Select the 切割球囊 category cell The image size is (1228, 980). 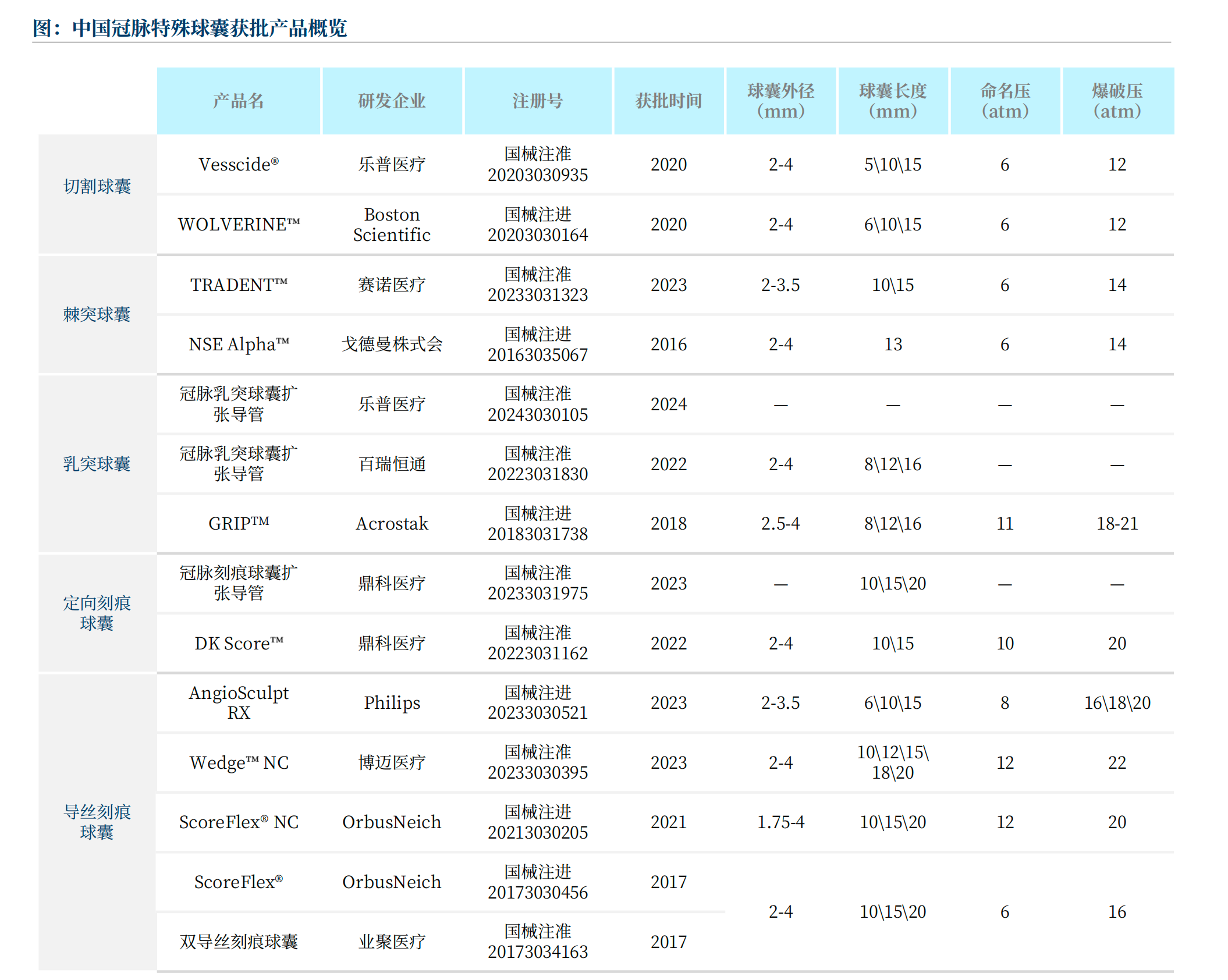97,186
